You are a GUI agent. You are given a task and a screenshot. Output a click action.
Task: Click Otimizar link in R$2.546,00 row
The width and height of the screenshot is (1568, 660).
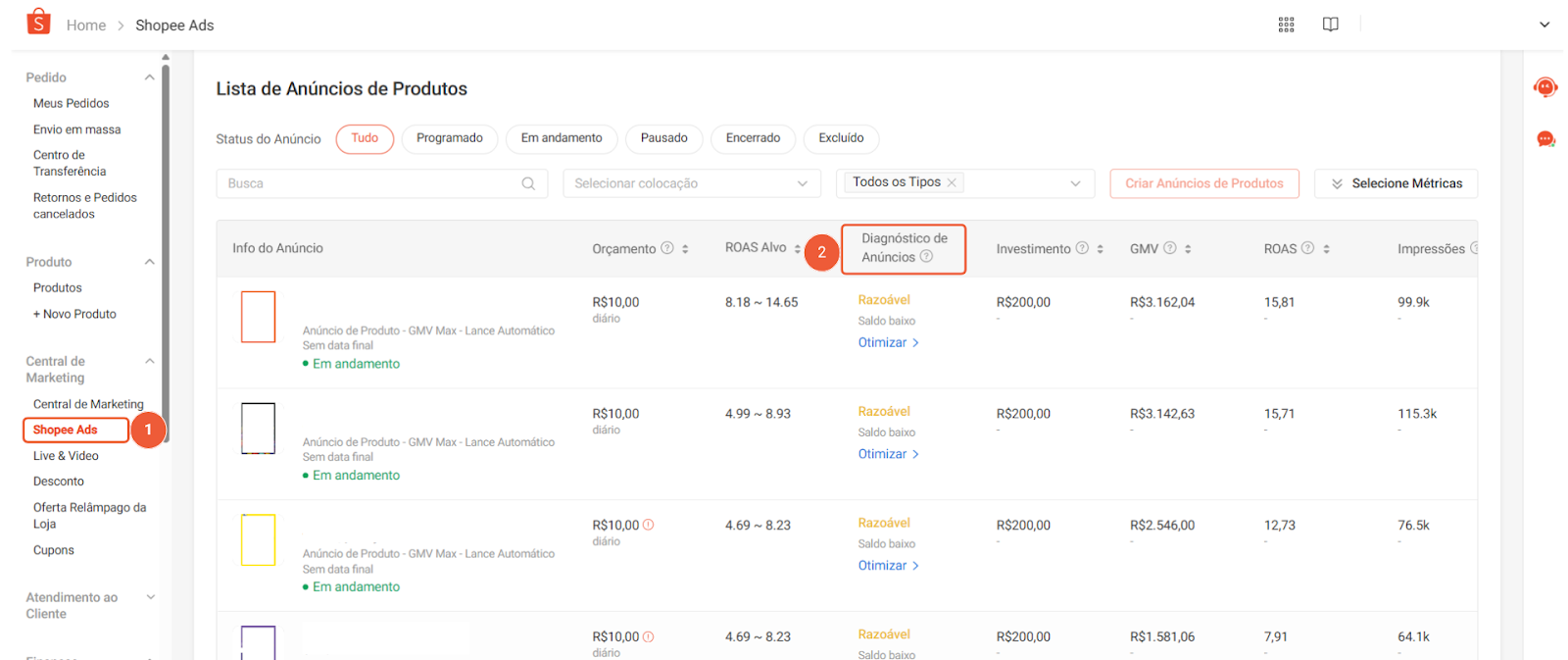click(x=888, y=566)
